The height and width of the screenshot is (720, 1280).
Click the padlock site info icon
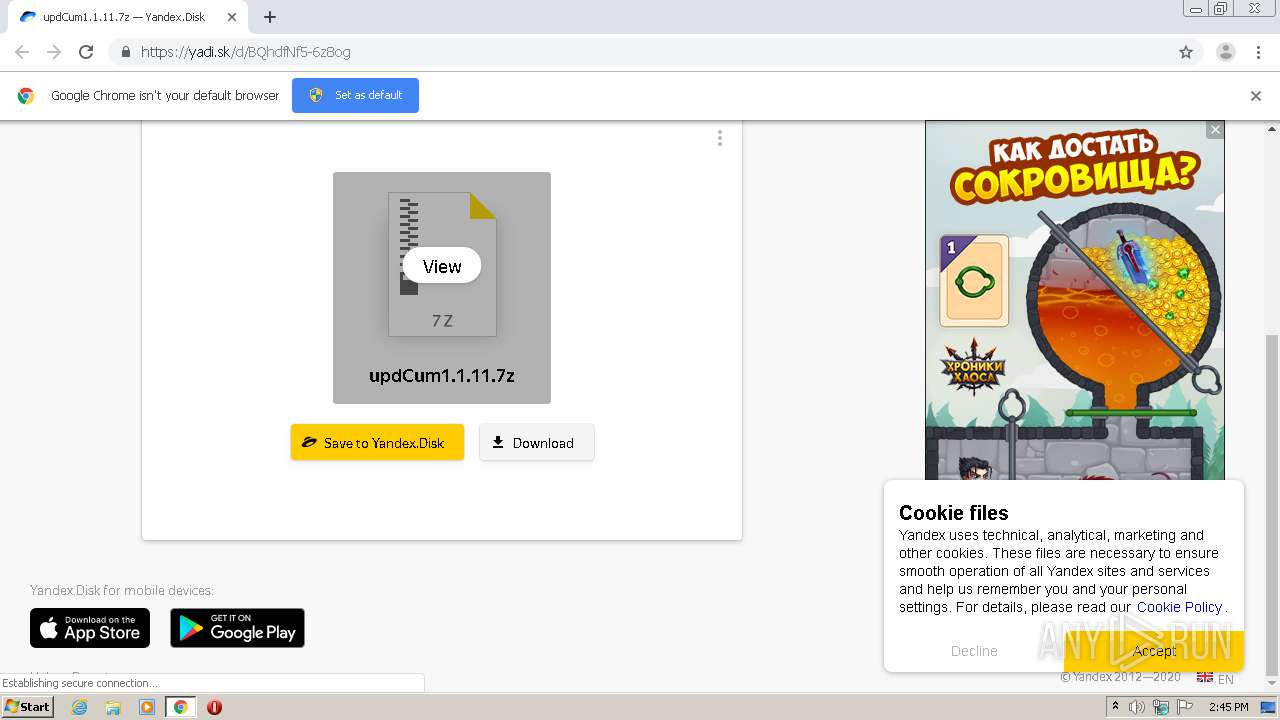[125, 52]
